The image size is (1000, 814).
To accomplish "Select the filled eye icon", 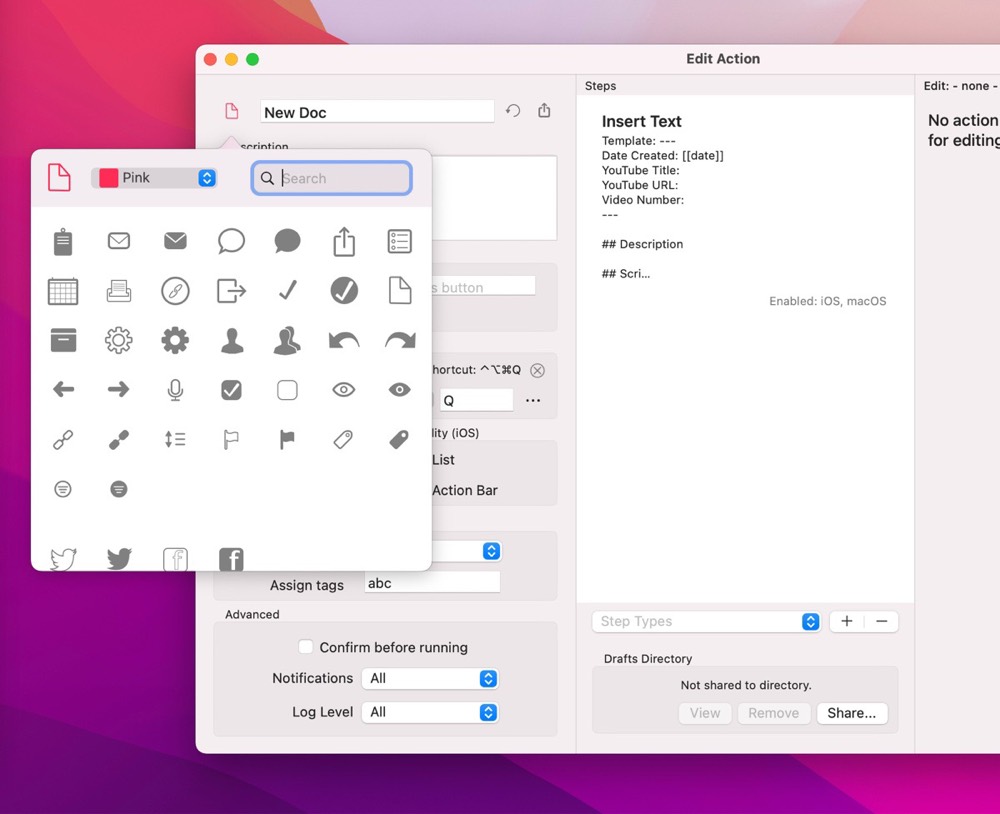I will (400, 389).
